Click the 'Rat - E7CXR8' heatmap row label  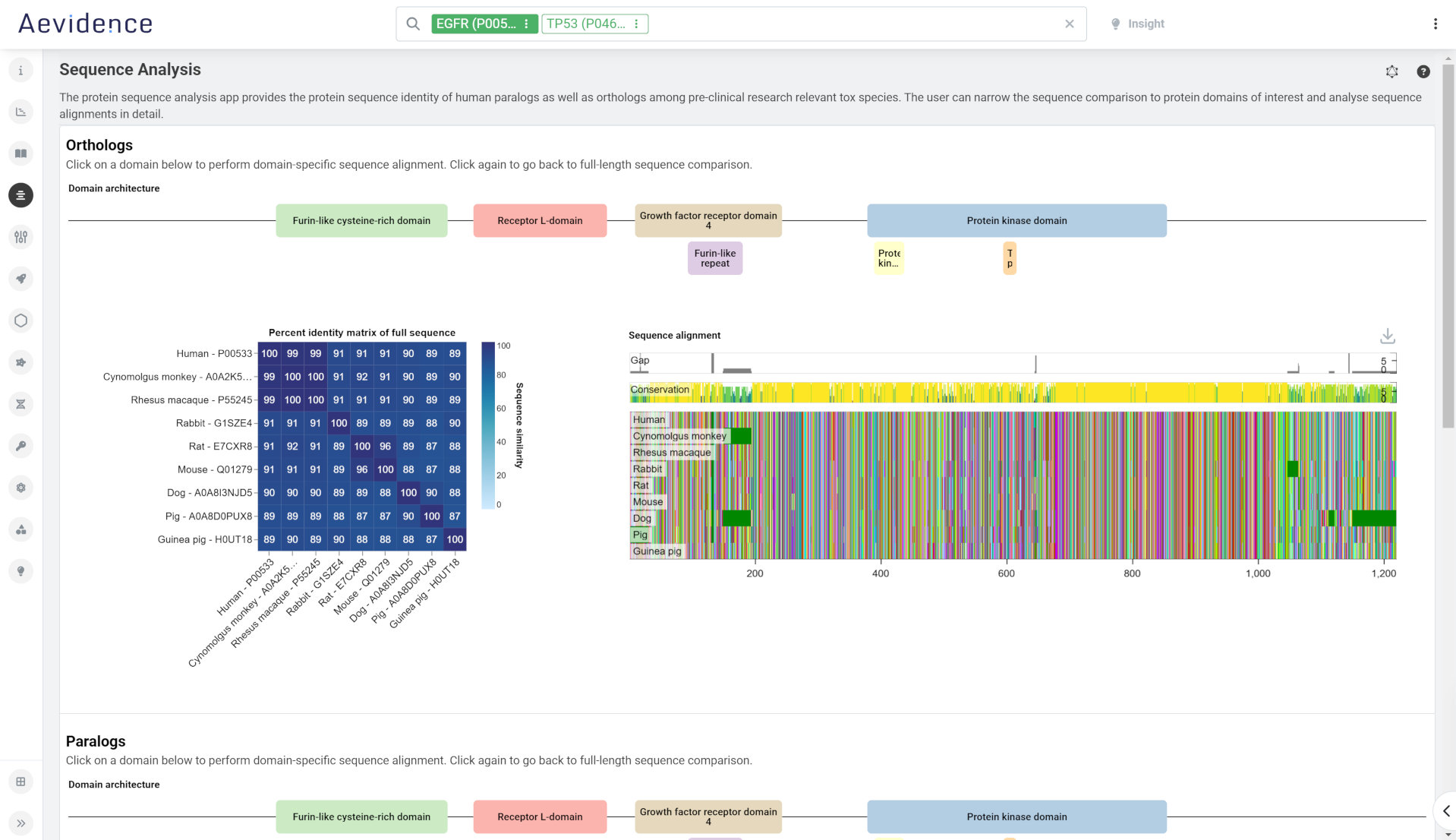[x=220, y=447]
